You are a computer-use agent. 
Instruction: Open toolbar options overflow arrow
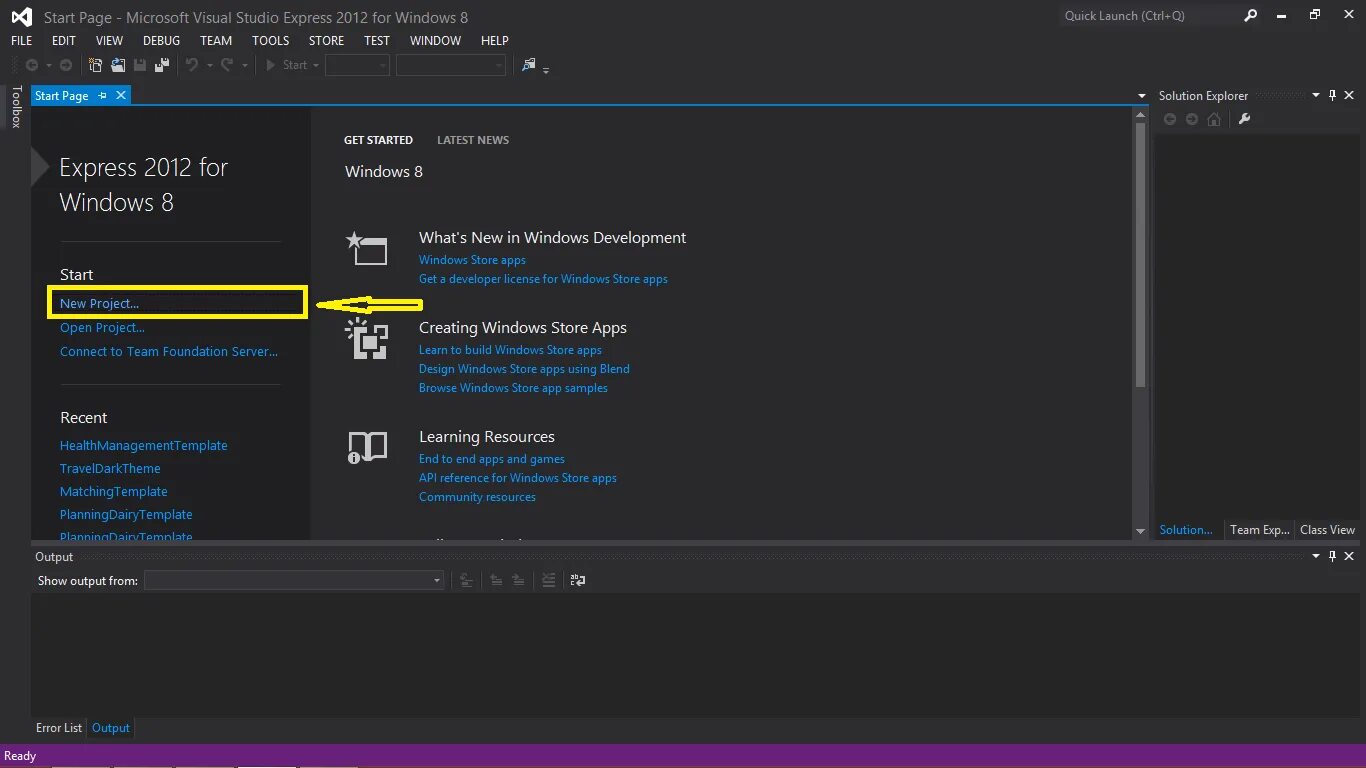(x=546, y=70)
